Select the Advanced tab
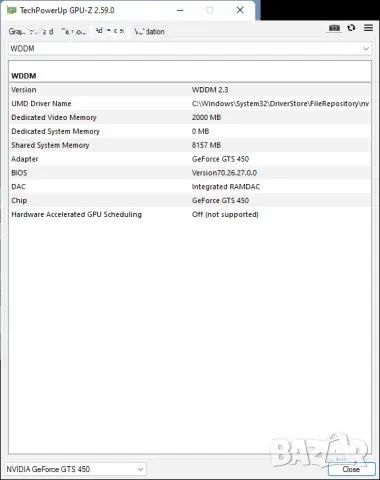Image resolution: width=380 pixels, height=480 pixels. 110,31
